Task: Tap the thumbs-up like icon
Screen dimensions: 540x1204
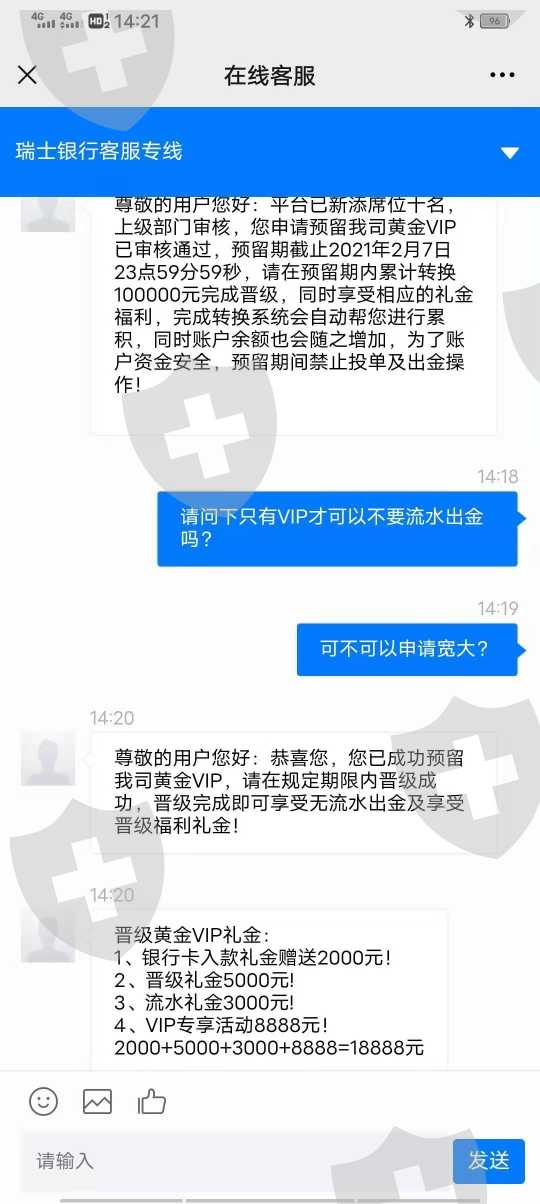Action: pos(151,1102)
